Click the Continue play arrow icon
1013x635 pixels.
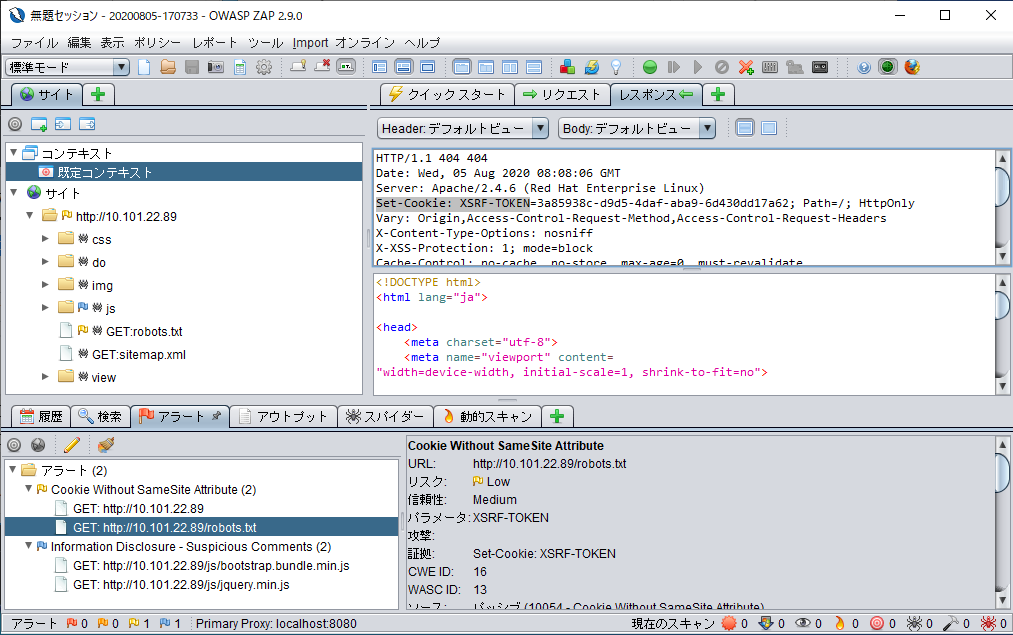698,67
